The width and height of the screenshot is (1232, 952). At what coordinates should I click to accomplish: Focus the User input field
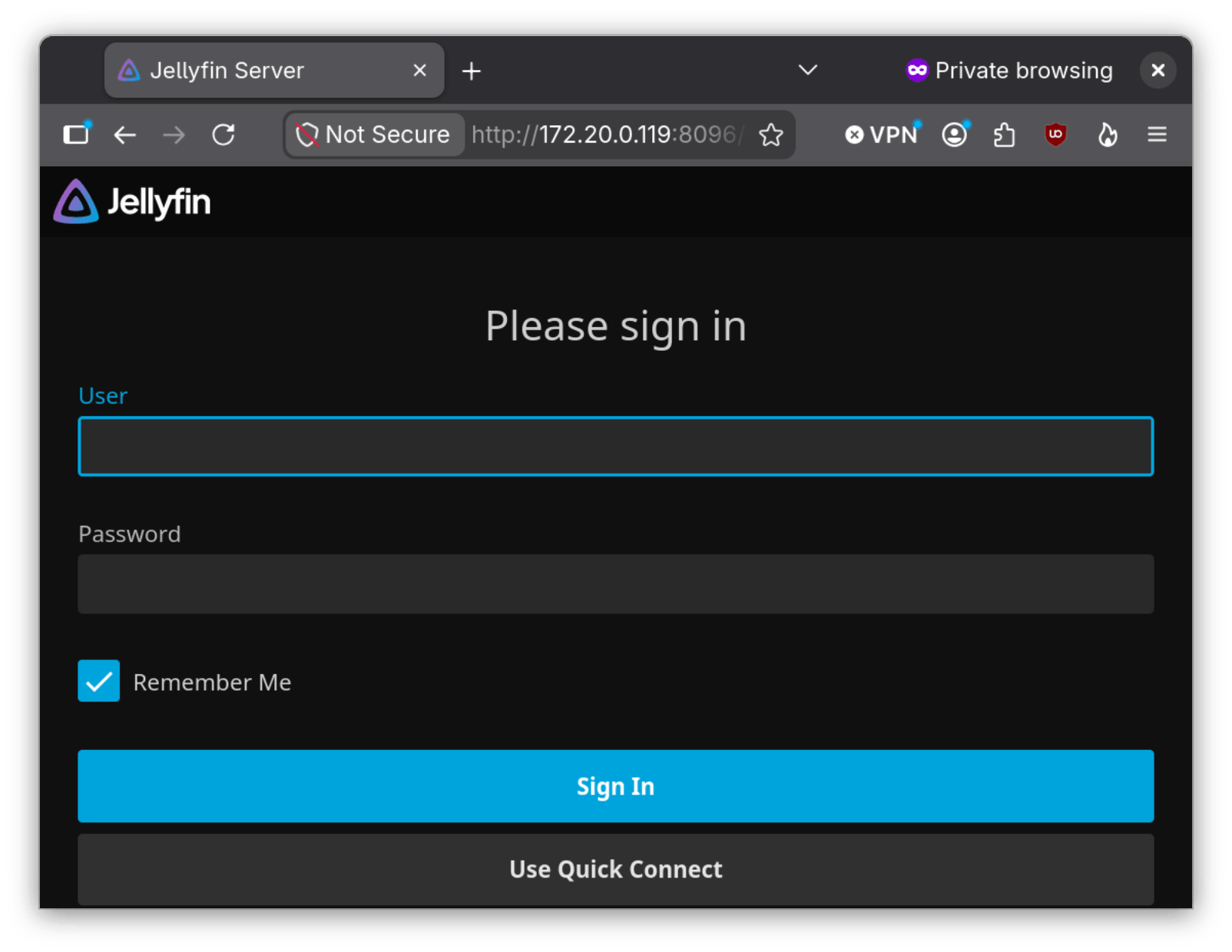tap(616, 446)
